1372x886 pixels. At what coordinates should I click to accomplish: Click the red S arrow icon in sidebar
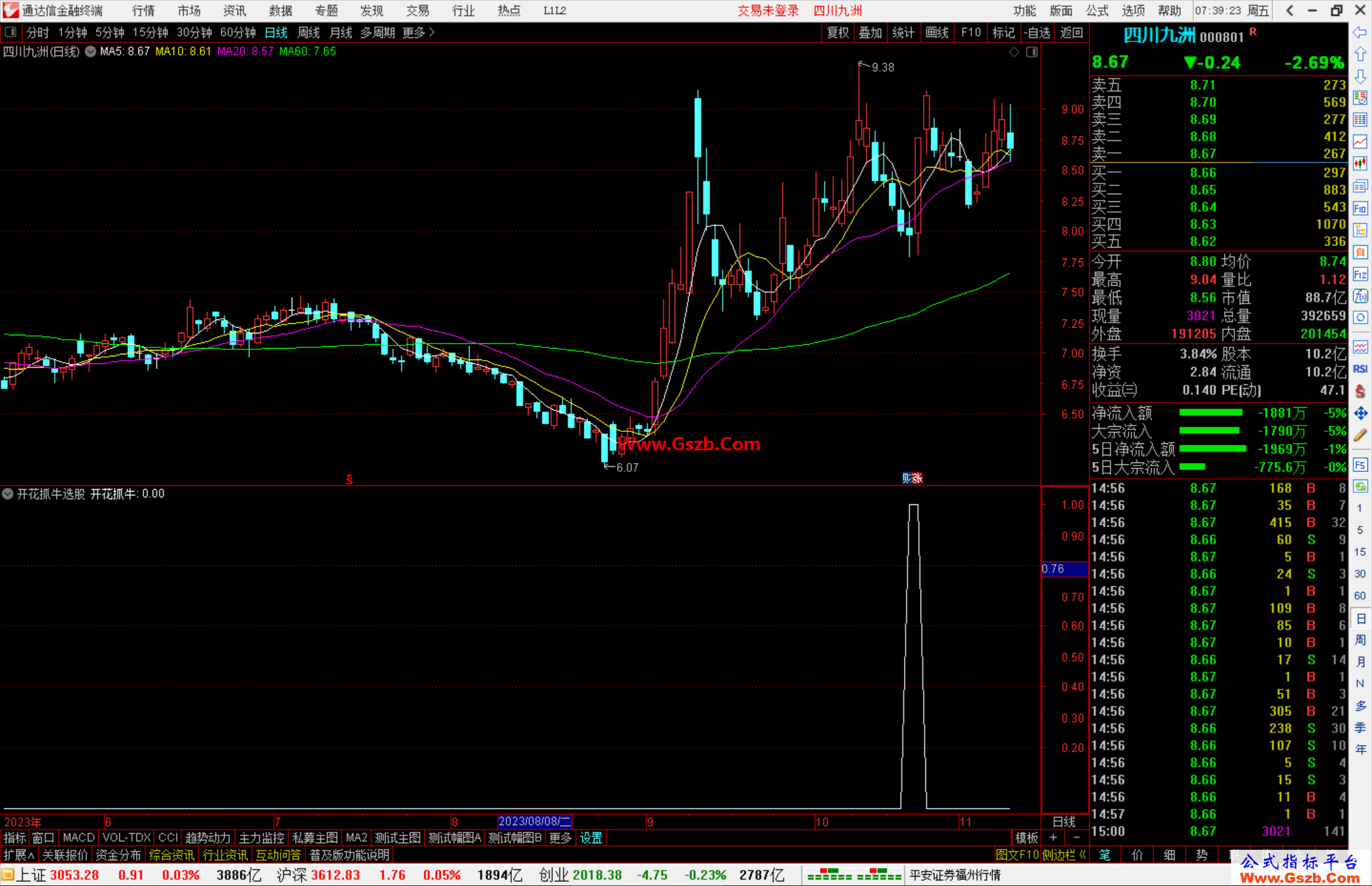[1360, 391]
